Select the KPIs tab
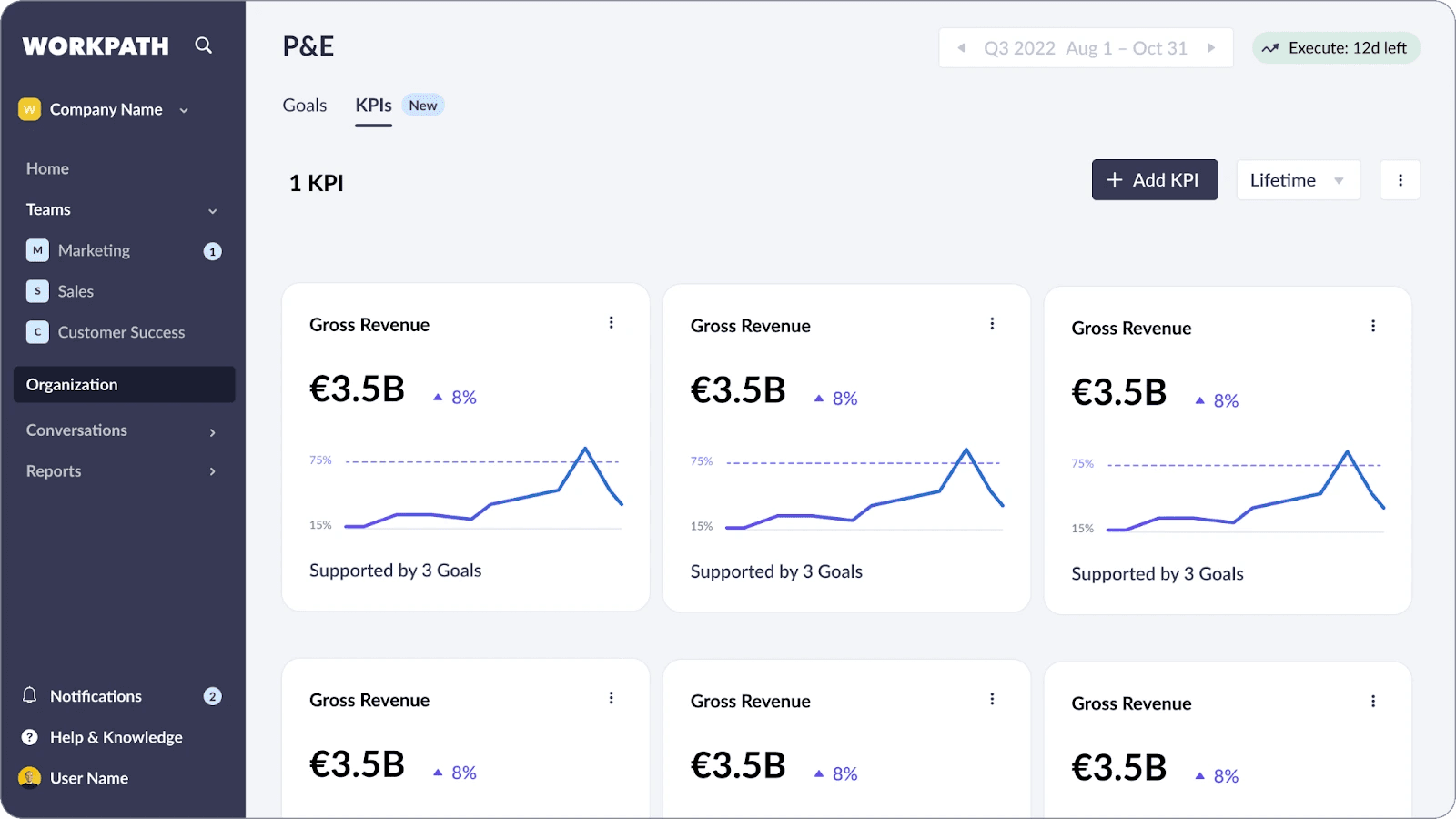1456x819 pixels. click(x=373, y=106)
